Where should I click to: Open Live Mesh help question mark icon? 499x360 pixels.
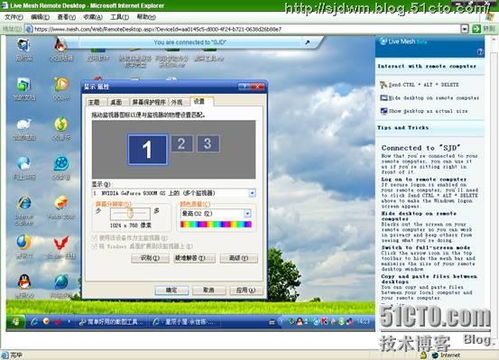480,52
